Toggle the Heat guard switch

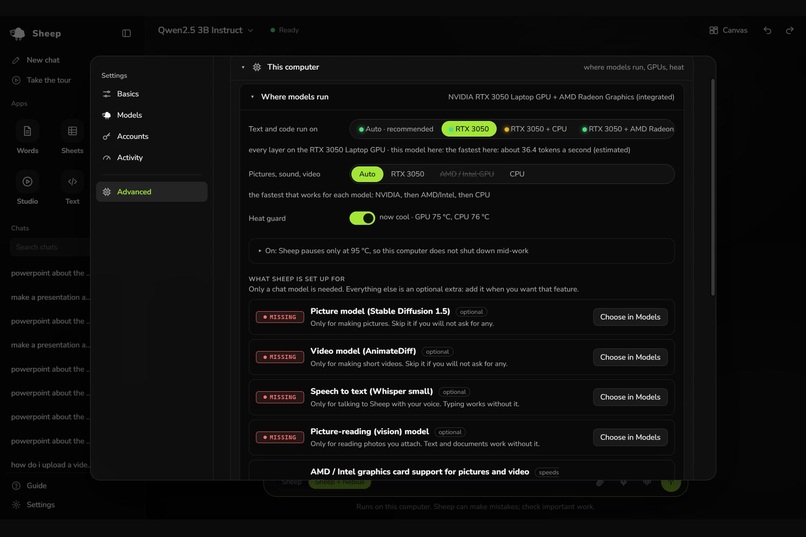click(x=362, y=218)
